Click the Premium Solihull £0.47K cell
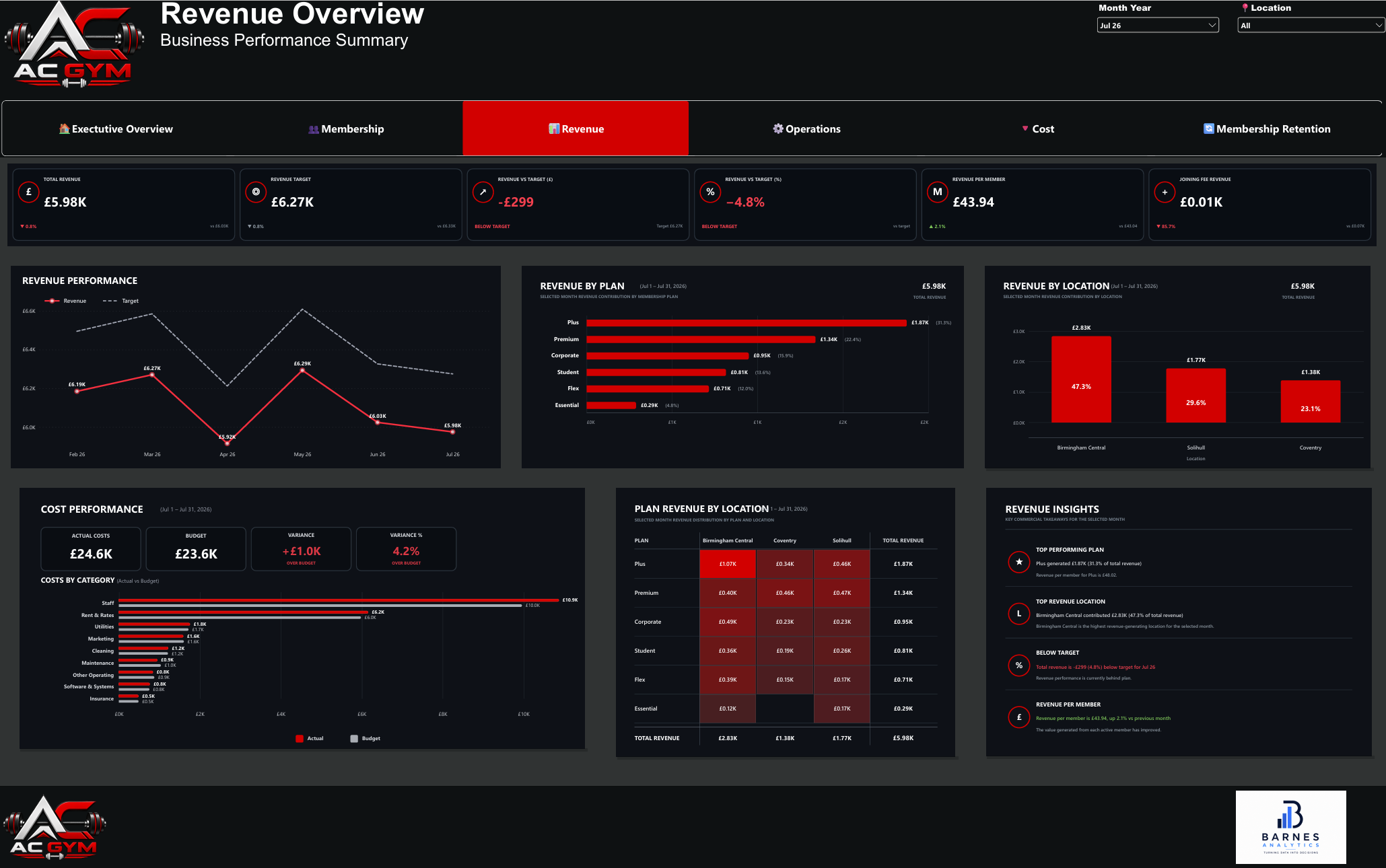This screenshot has width=1386, height=868. pyautogui.click(x=841, y=593)
